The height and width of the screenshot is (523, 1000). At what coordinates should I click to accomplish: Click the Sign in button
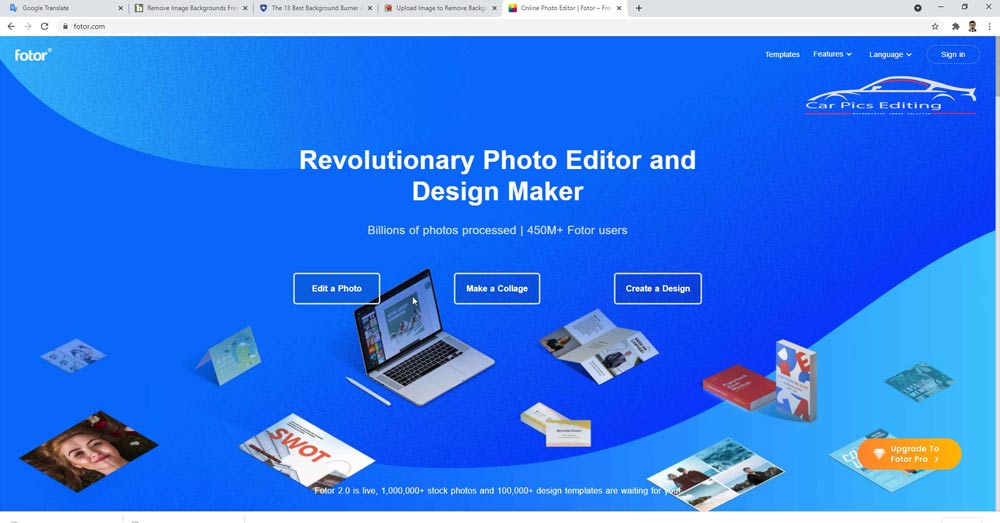(x=953, y=55)
